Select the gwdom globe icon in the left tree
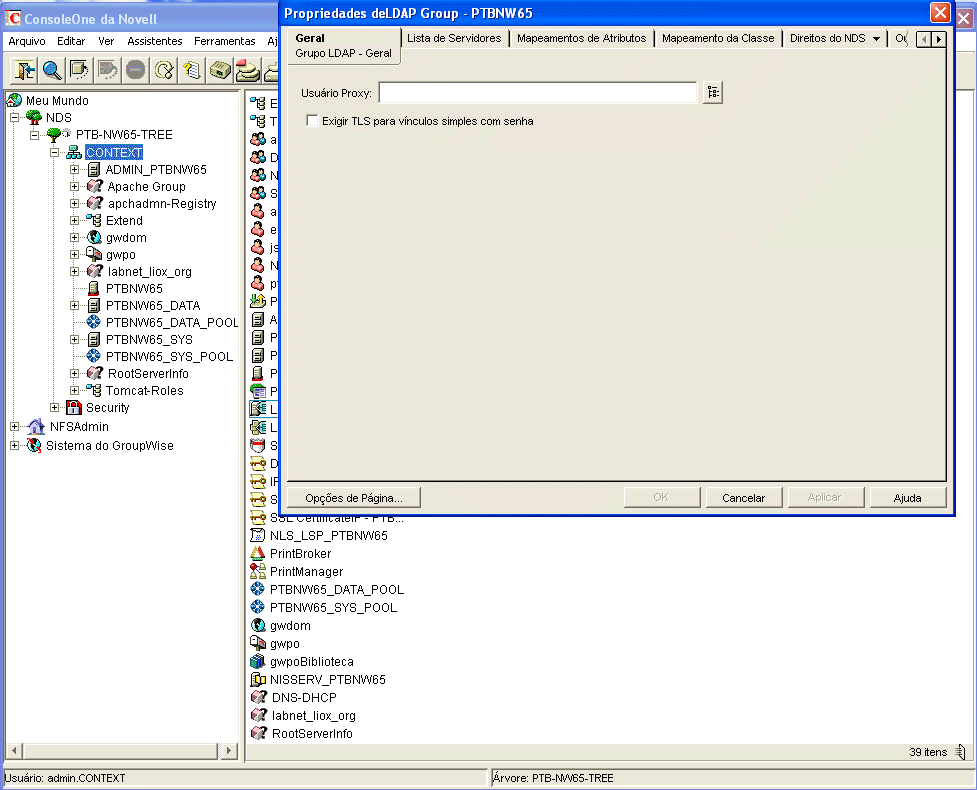 point(94,237)
